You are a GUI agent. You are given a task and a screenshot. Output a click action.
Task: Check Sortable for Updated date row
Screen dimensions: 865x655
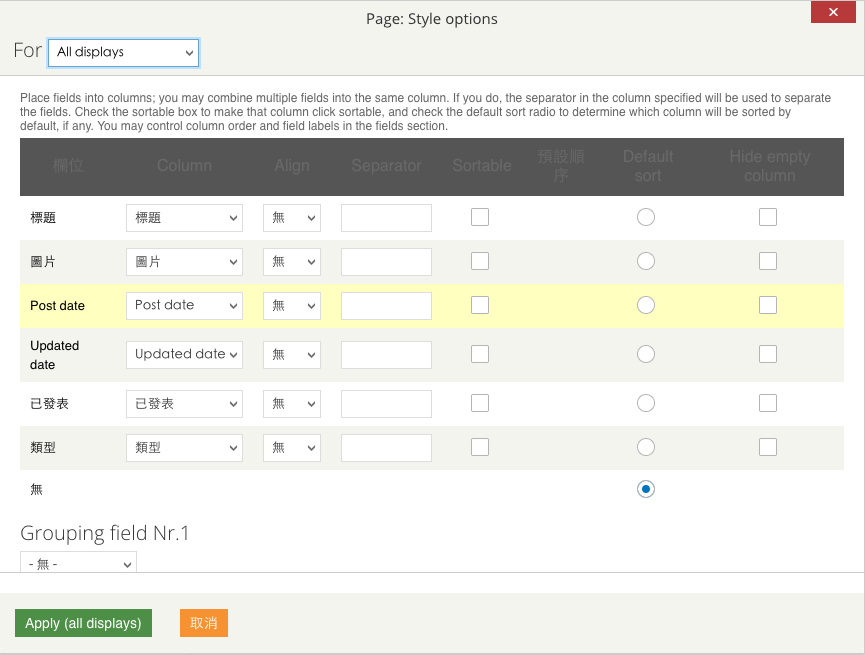[480, 354]
